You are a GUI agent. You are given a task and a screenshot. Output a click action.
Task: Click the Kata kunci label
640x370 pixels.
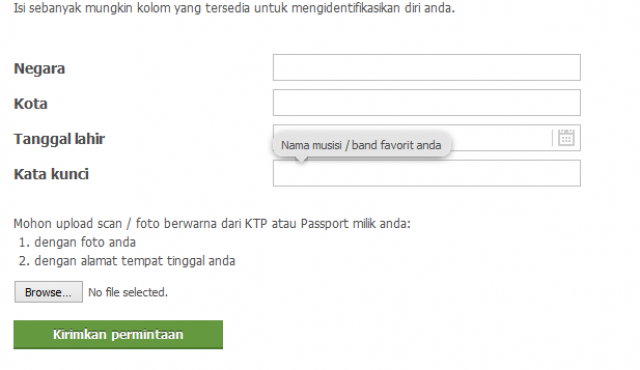[x=51, y=174]
